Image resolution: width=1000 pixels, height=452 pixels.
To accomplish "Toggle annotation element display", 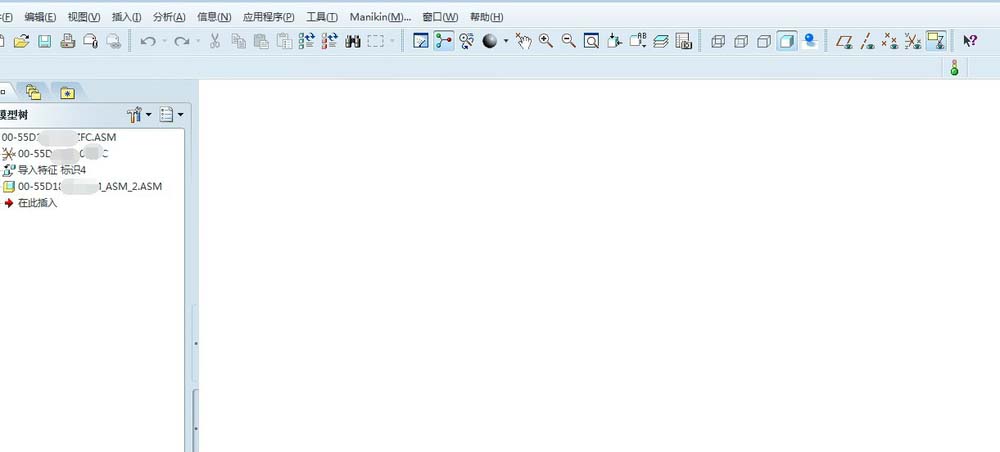I will 936,41.
